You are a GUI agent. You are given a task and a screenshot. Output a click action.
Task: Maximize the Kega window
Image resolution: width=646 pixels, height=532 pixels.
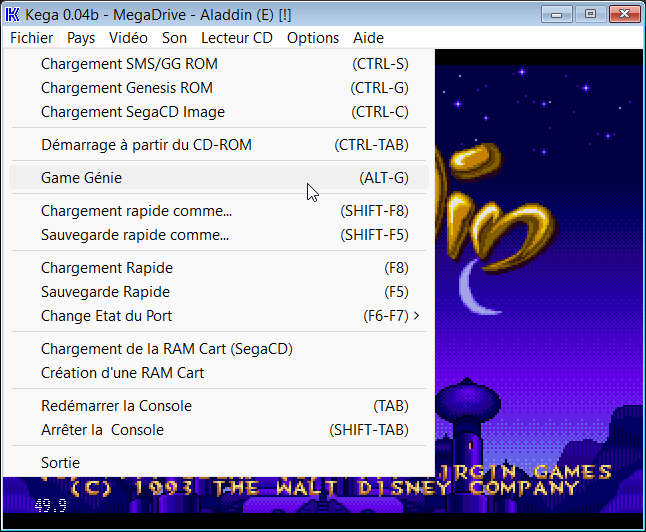point(590,14)
